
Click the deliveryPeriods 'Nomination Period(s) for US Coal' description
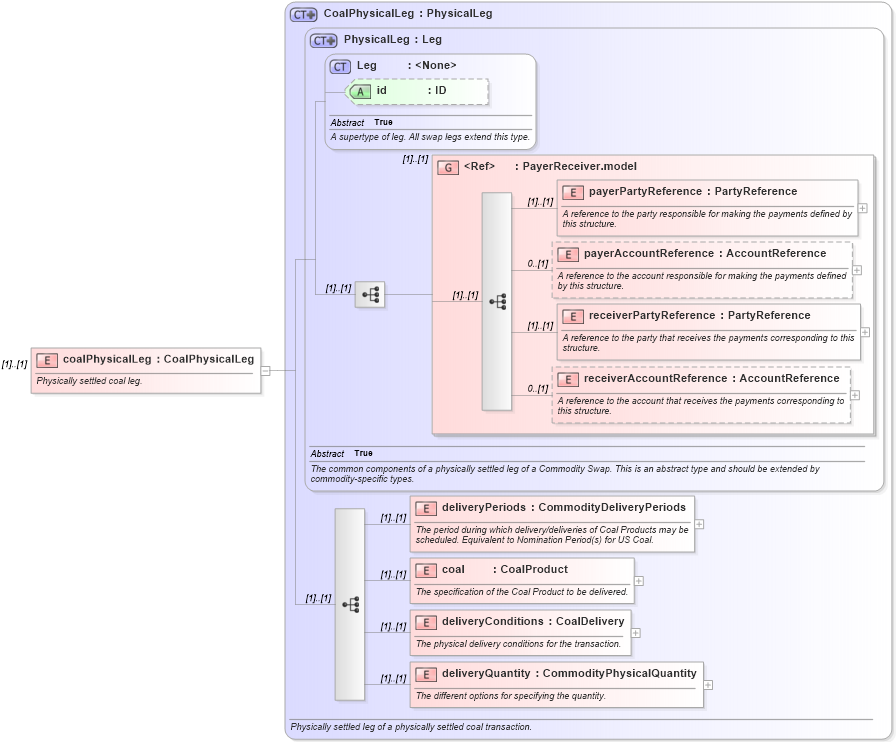click(552, 534)
